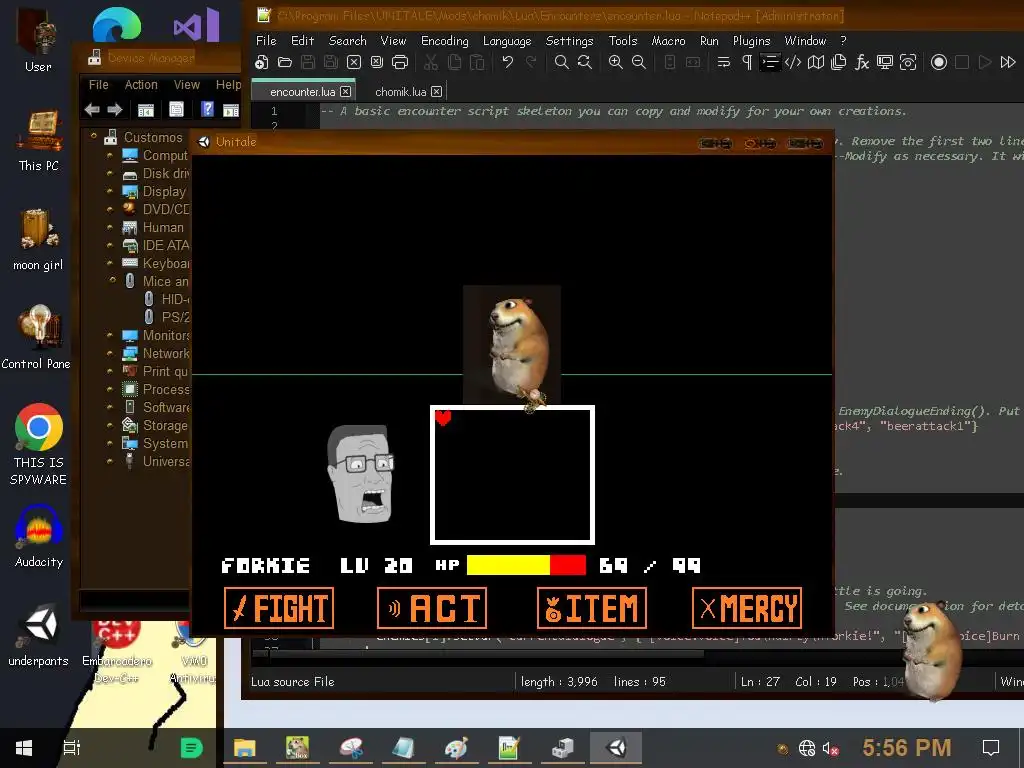Open the Settings menu in Notepad++
Viewport: 1024px width, 768px height.
(x=569, y=40)
